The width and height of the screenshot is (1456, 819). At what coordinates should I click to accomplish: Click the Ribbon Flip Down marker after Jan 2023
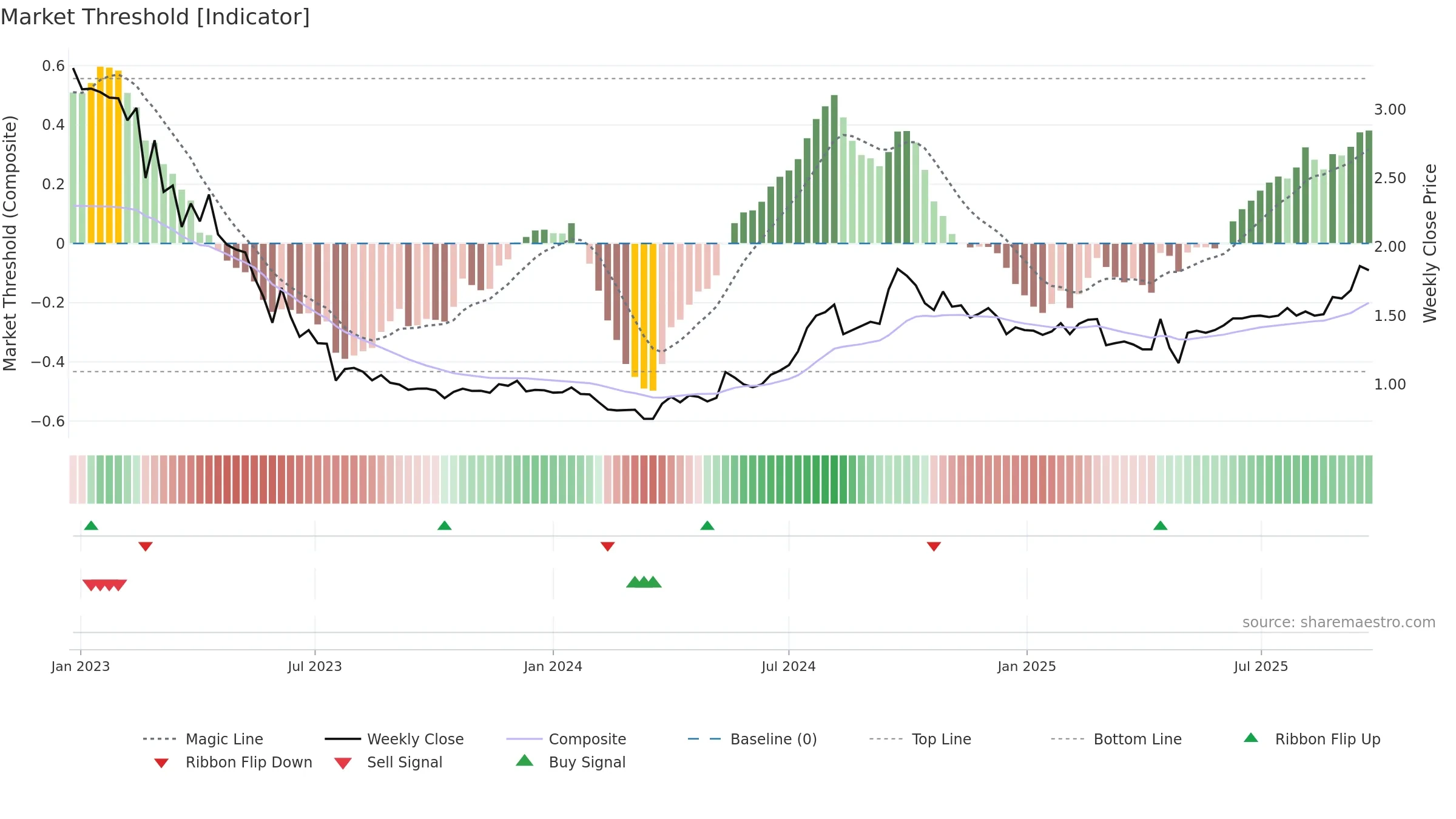tap(146, 547)
